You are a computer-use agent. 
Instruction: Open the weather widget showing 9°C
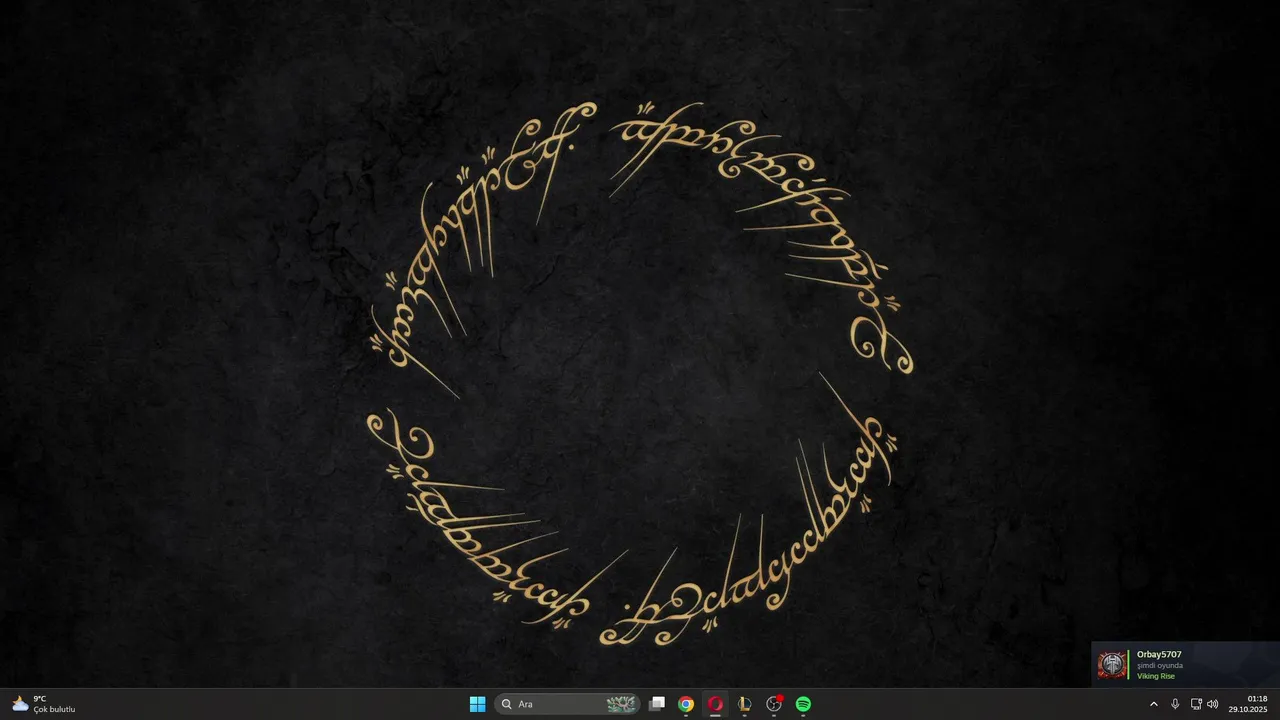point(44,704)
